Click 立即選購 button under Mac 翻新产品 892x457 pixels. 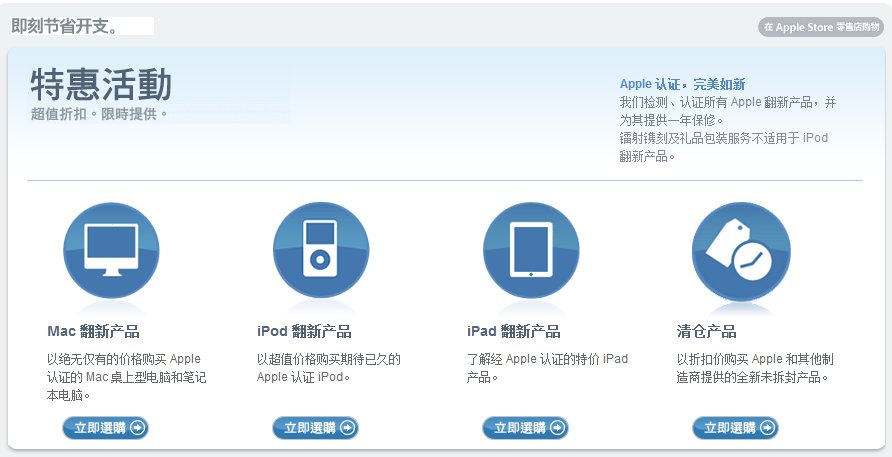coord(105,428)
